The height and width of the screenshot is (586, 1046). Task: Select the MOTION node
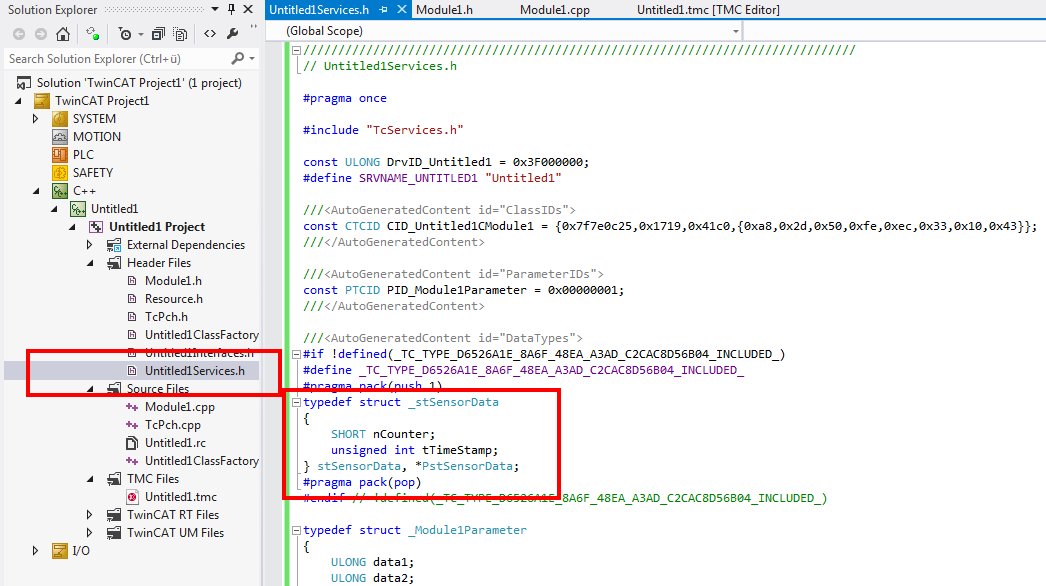click(x=97, y=137)
